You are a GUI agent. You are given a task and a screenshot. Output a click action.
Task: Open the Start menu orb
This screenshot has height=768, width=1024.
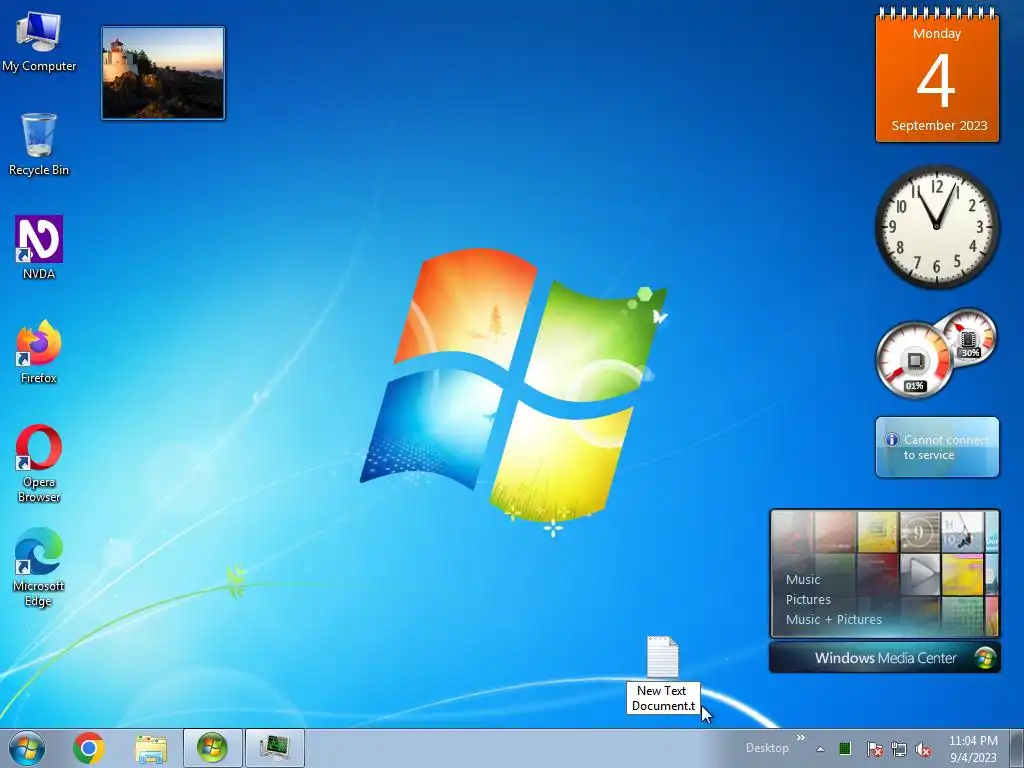coord(27,748)
